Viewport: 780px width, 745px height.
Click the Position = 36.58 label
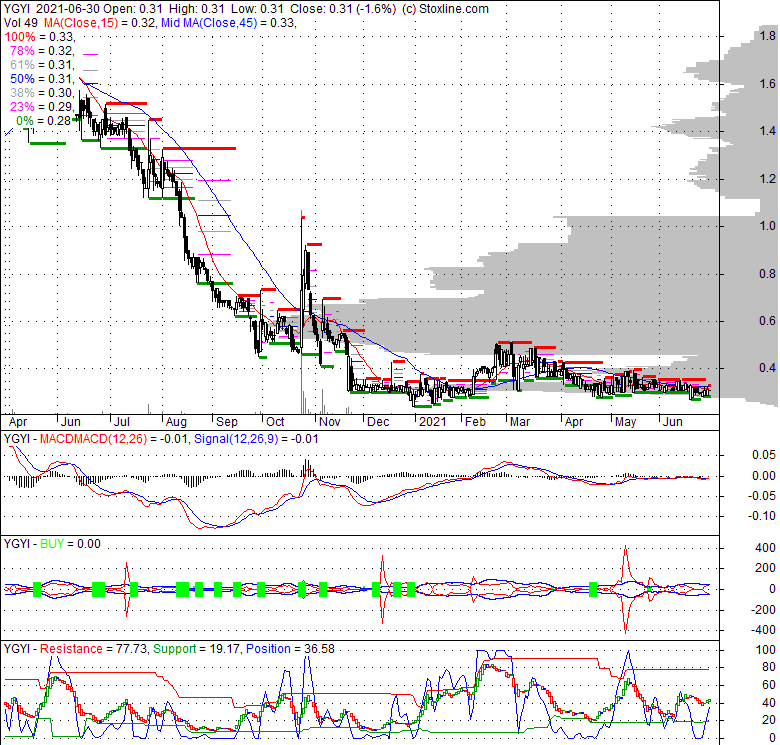pyautogui.click(x=290, y=649)
